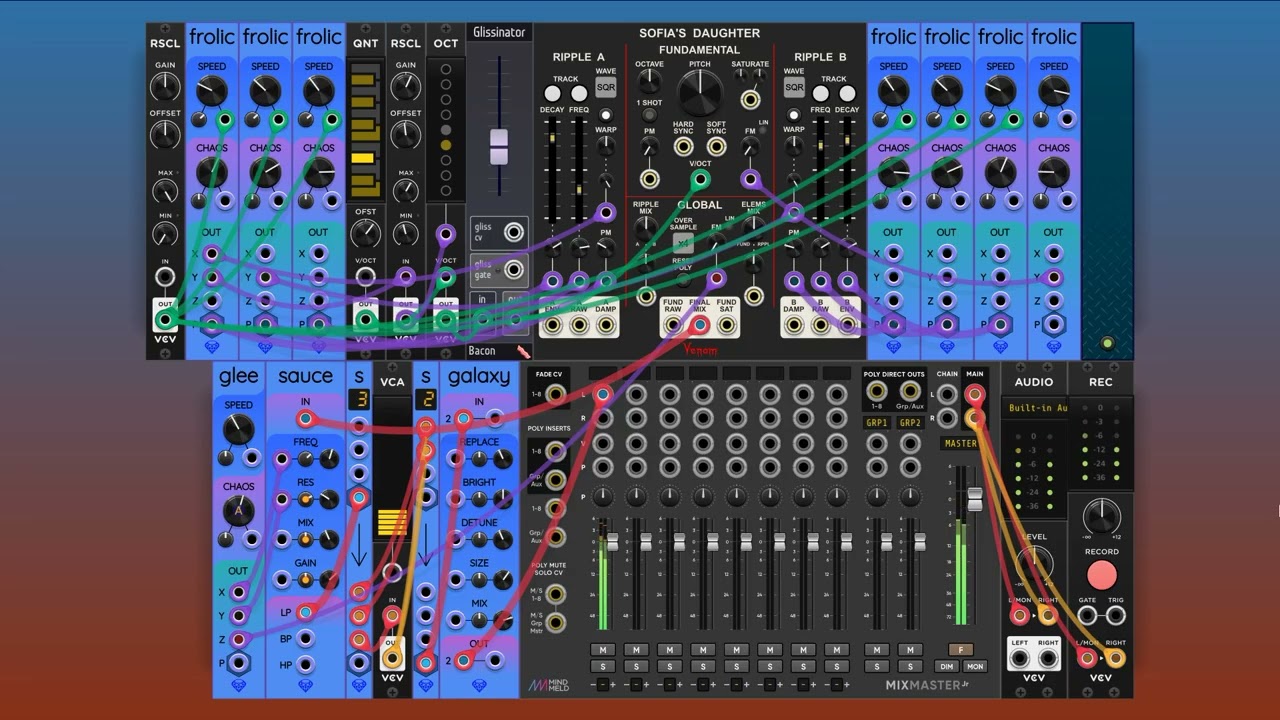Click the AUDIO module LEVEL knob
Screen dimensions: 1280x720
click(1034, 566)
